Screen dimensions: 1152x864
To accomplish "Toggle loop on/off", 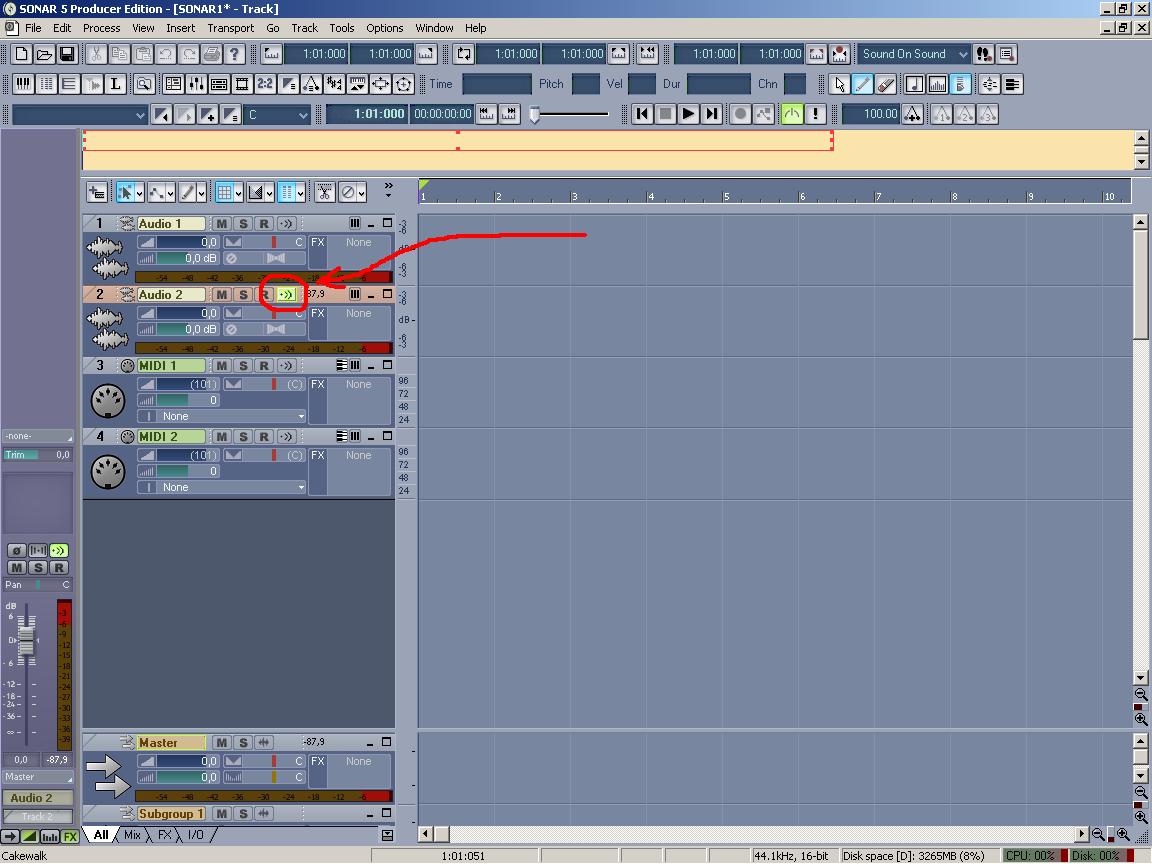I will [464, 54].
